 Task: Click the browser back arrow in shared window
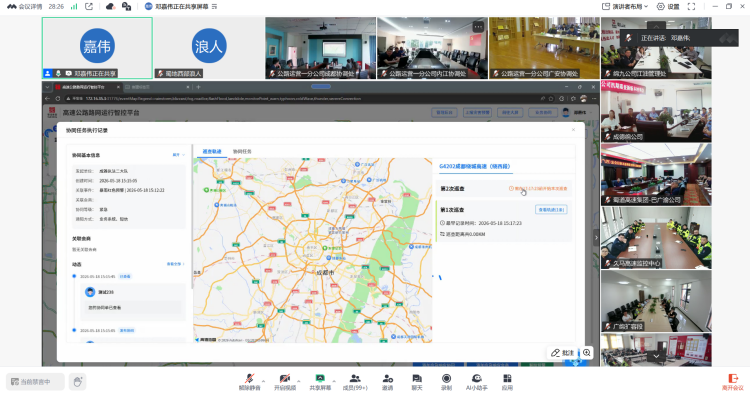[x=47, y=99]
